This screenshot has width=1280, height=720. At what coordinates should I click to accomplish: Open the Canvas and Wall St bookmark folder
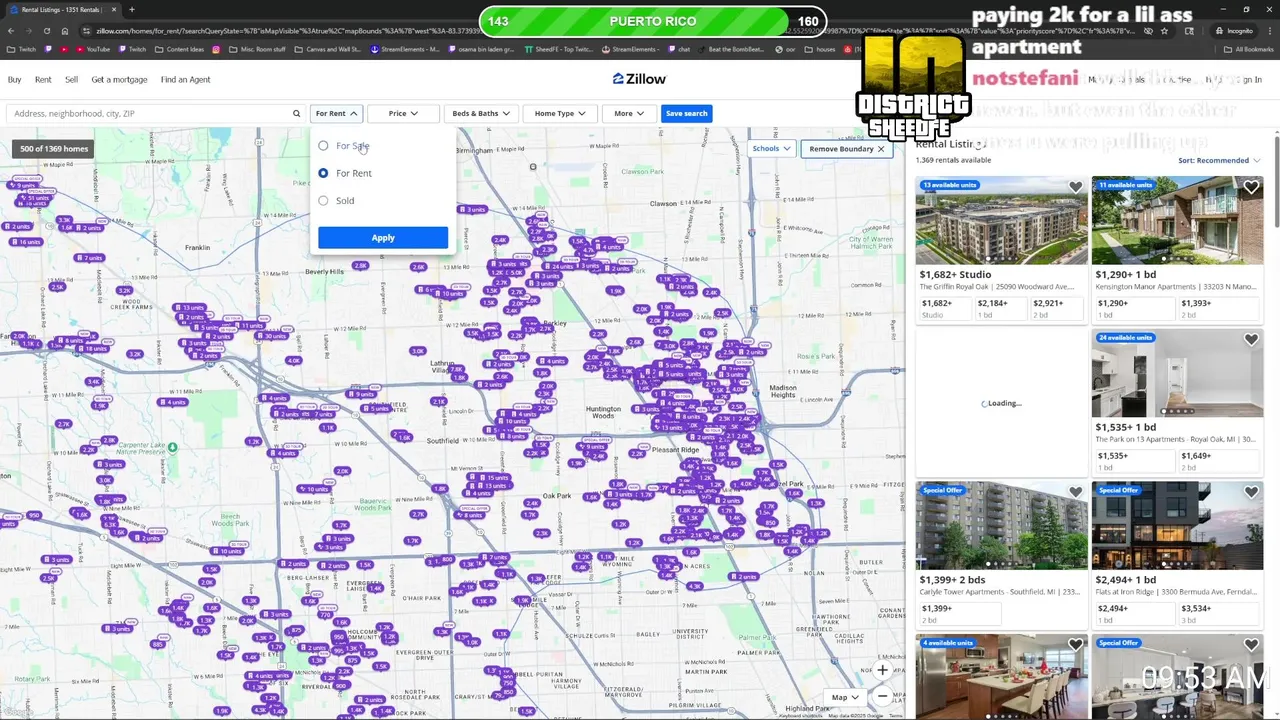pyautogui.click(x=328, y=49)
